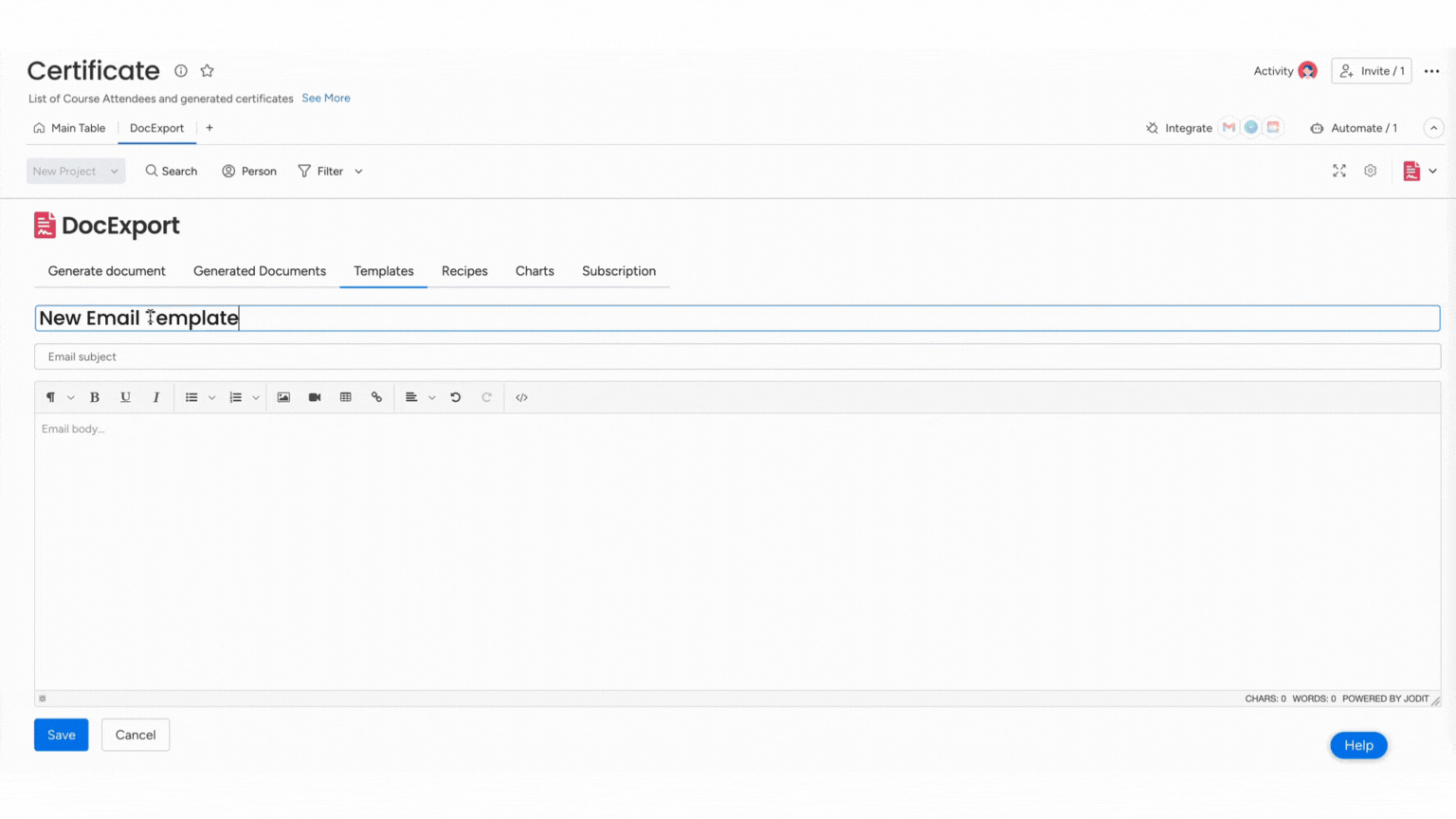Open the Charts tab

click(535, 271)
